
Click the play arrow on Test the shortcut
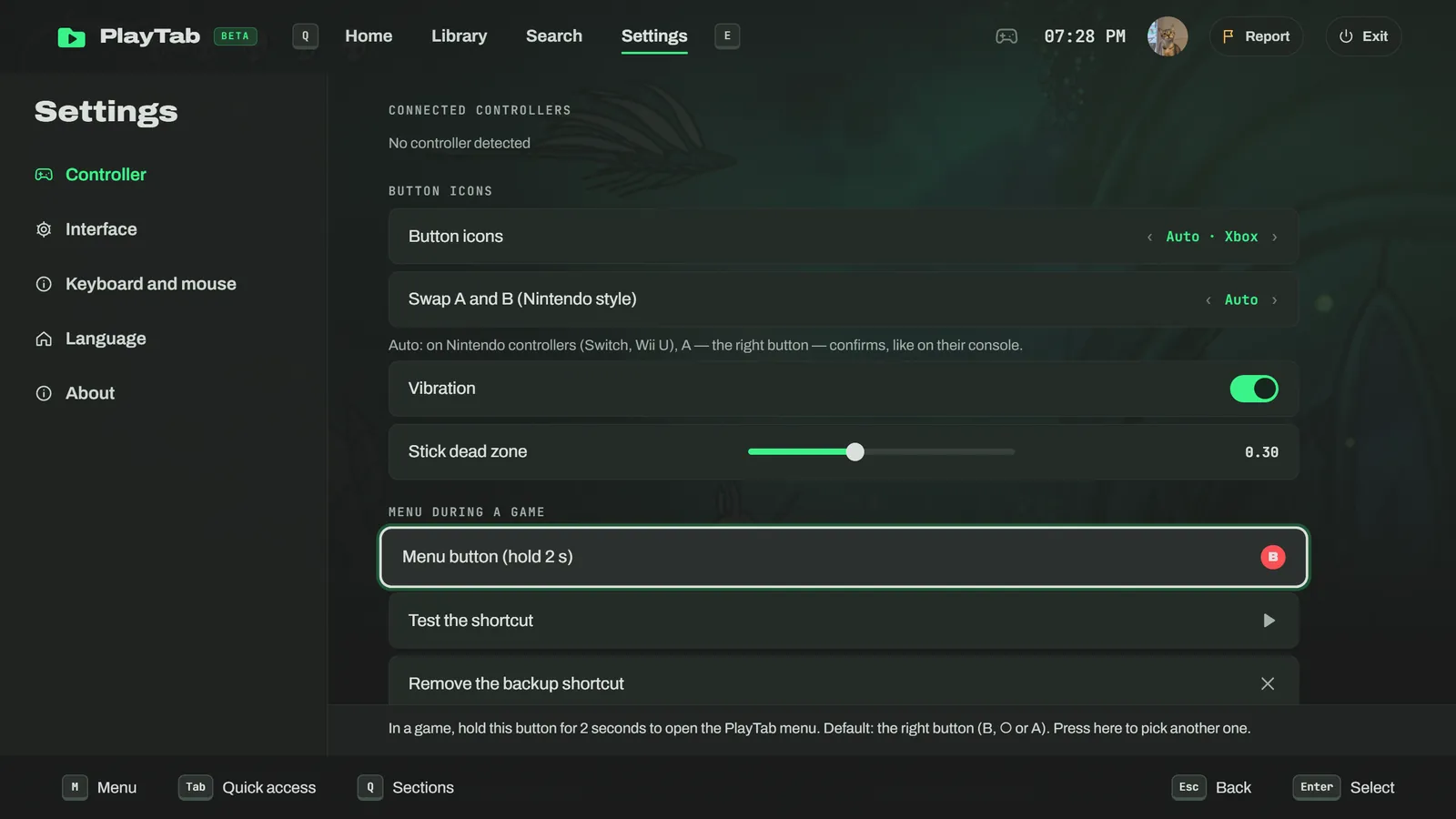[x=1269, y=621]
